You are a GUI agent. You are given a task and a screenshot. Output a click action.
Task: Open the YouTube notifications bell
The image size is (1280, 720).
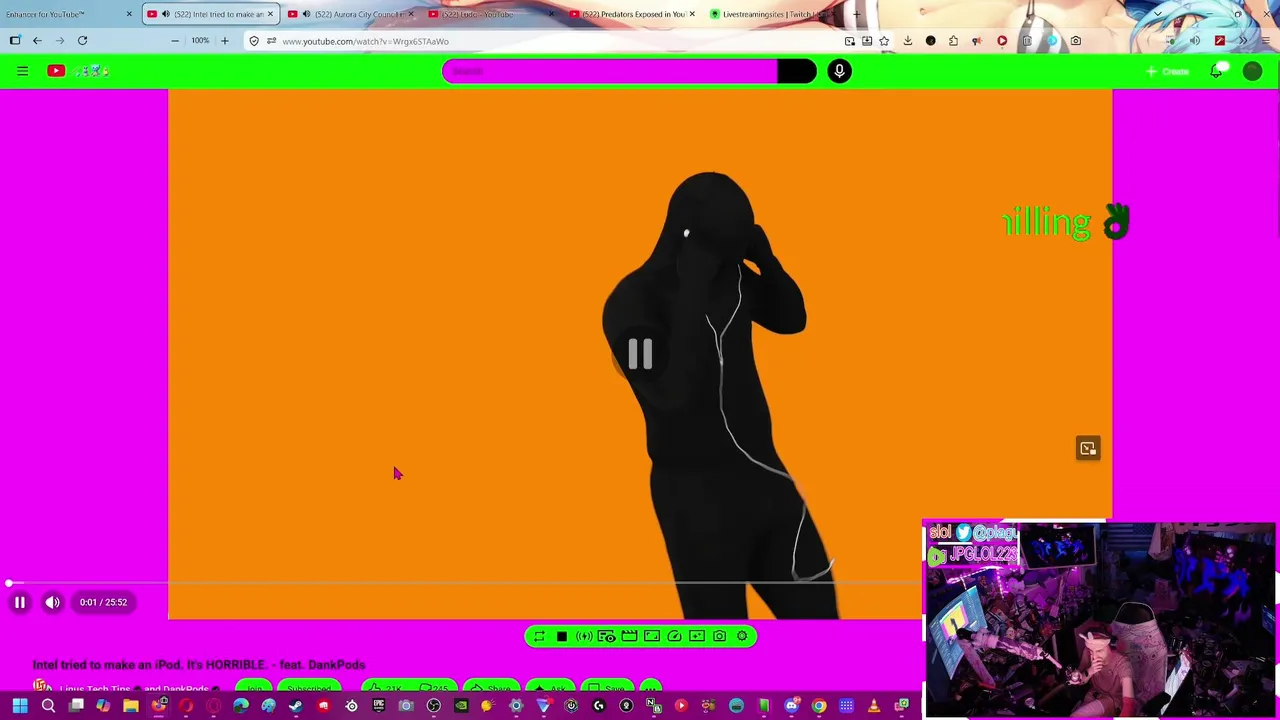(x=1216, y=71)
